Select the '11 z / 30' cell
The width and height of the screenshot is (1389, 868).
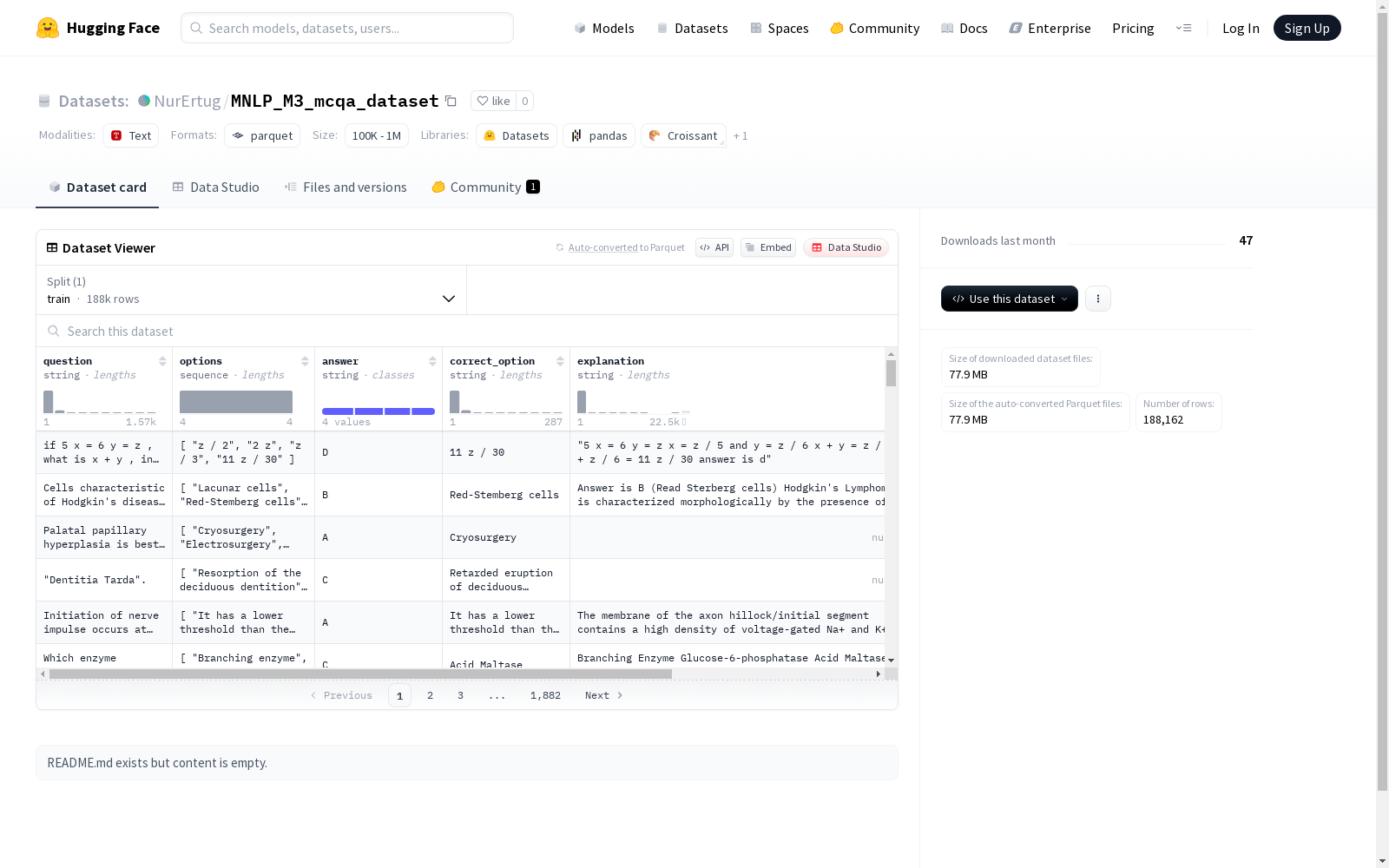(506, 452)
